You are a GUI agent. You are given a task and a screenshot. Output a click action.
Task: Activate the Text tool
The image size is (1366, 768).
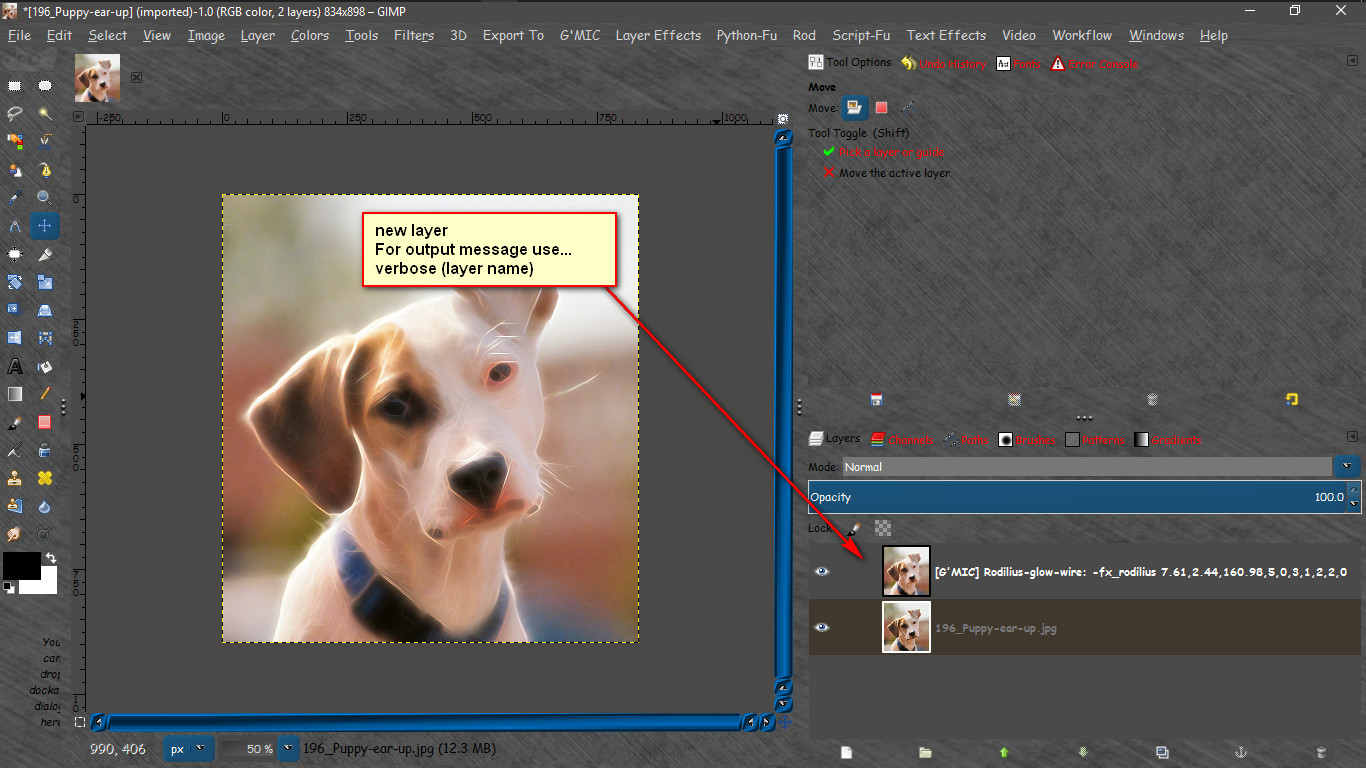(15, 366)
